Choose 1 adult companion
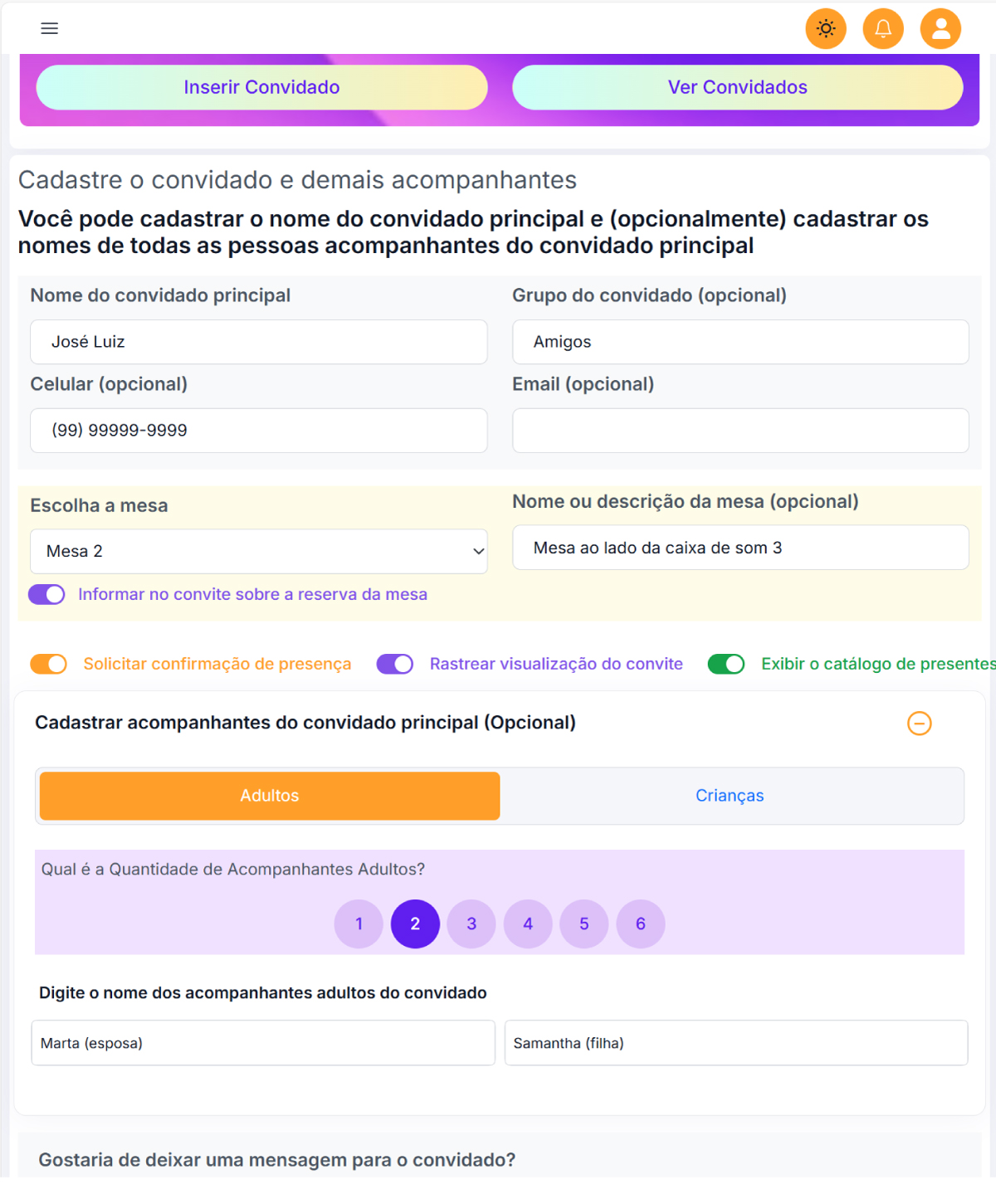This screenshot has width=996, height=1204. [x=359, y=924]
